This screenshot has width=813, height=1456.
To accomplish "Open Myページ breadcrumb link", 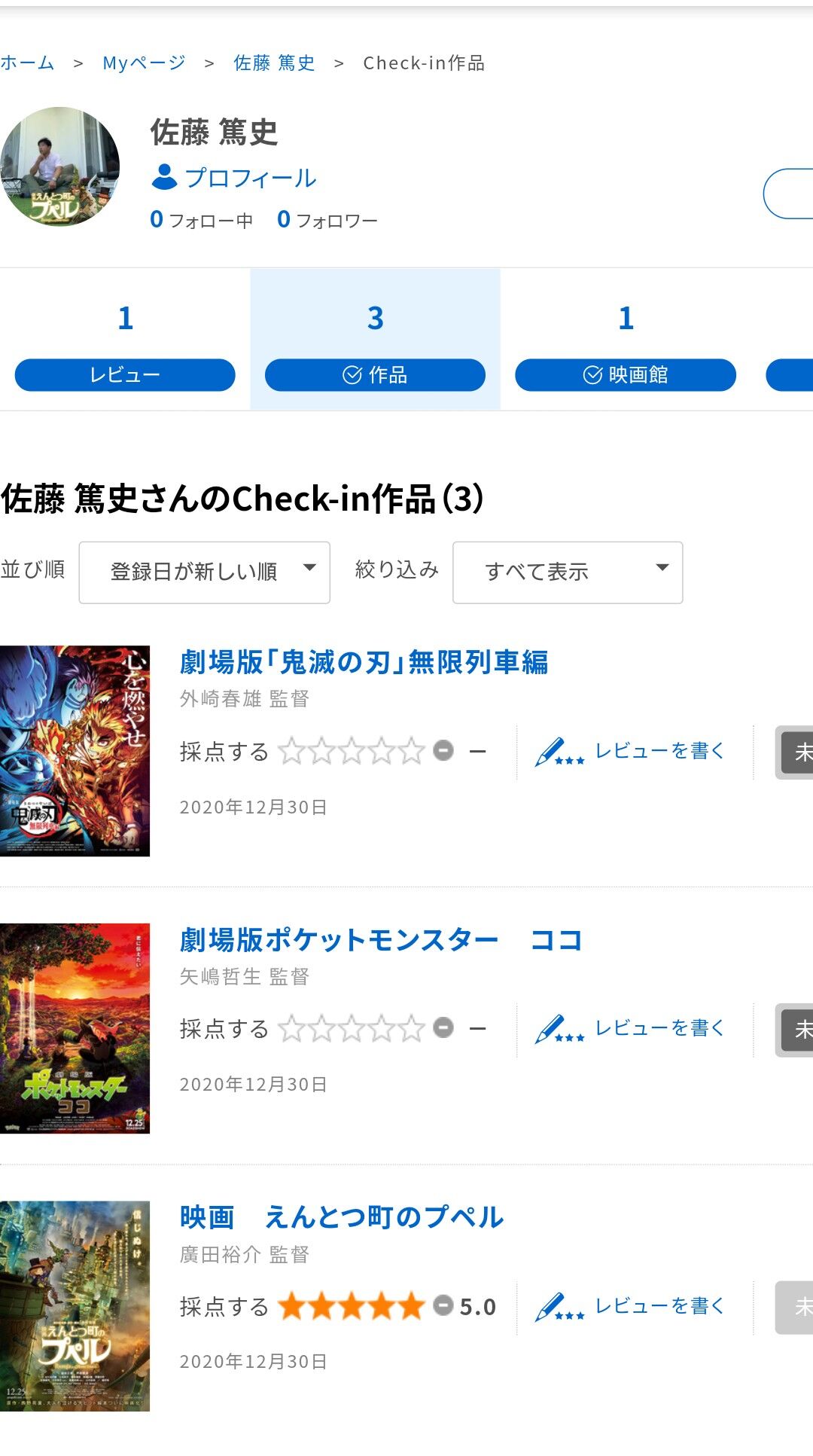I will 144,63.
